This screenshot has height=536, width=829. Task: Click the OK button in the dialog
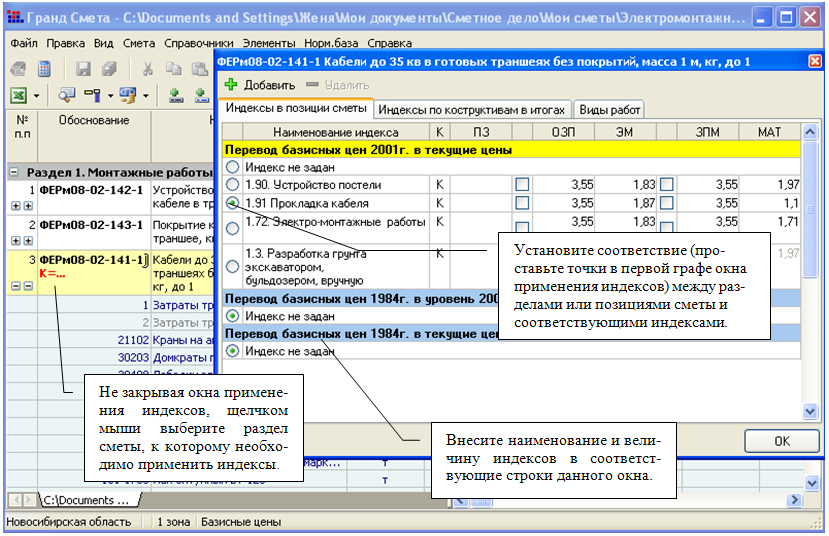[x=782, y=441]
